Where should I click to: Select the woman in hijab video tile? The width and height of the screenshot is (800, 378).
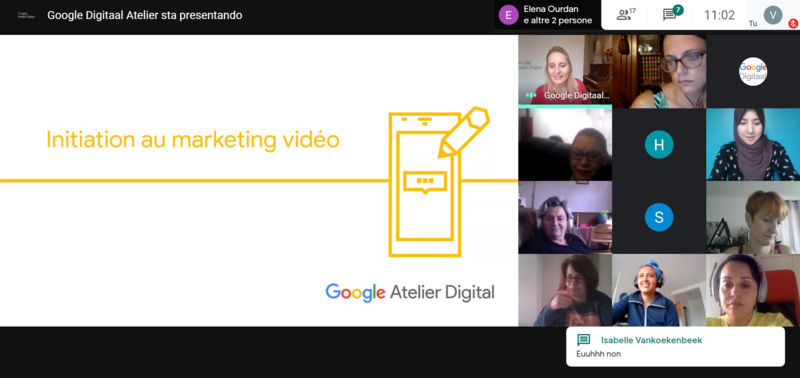pos(753,144)
